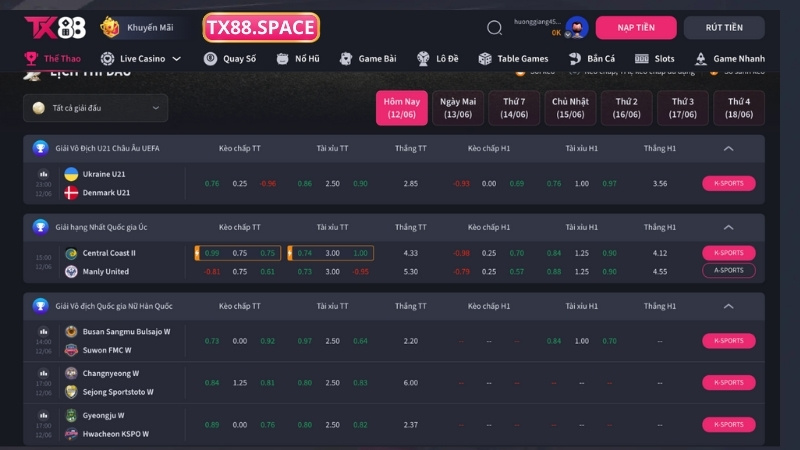Click the Suwon FMC W team name
Screen dimensions: 800x450
pyautogui.click(x=107, y=350)
